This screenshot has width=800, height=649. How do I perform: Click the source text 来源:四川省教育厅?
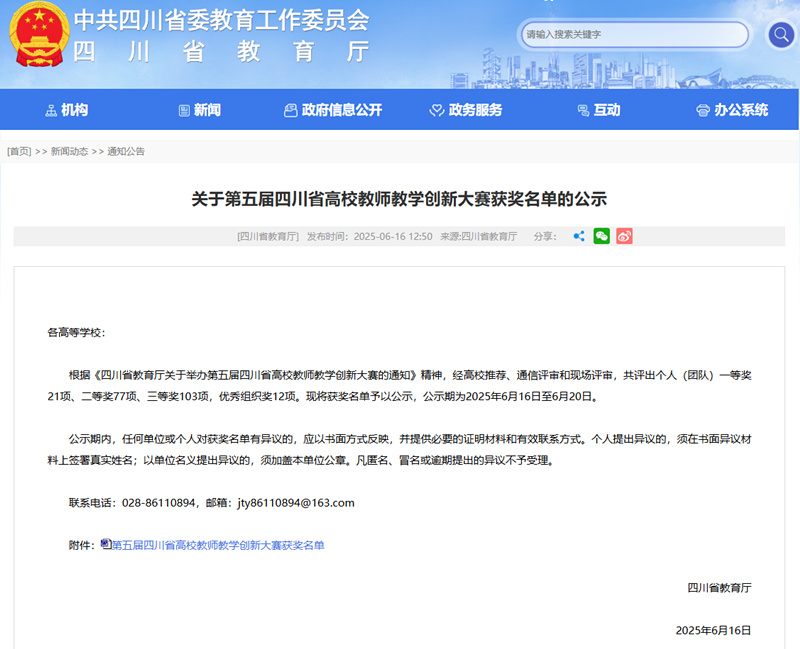pos(479,237)
